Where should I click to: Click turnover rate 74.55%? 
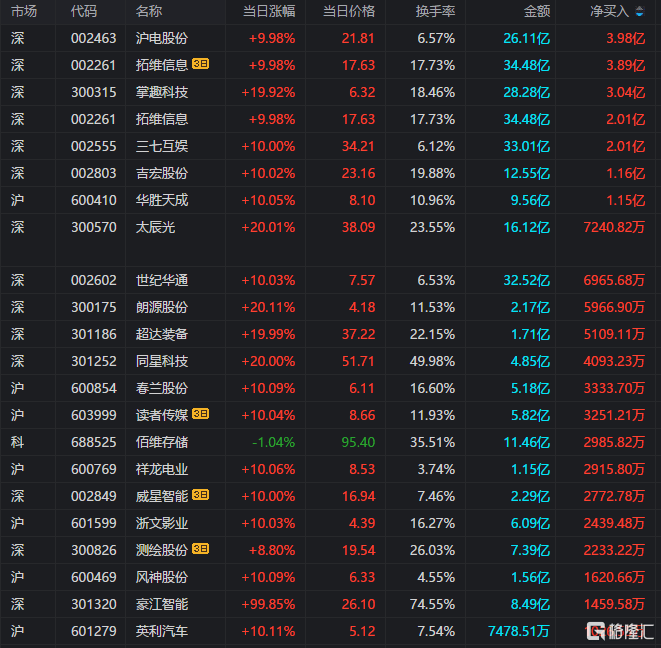433,604
